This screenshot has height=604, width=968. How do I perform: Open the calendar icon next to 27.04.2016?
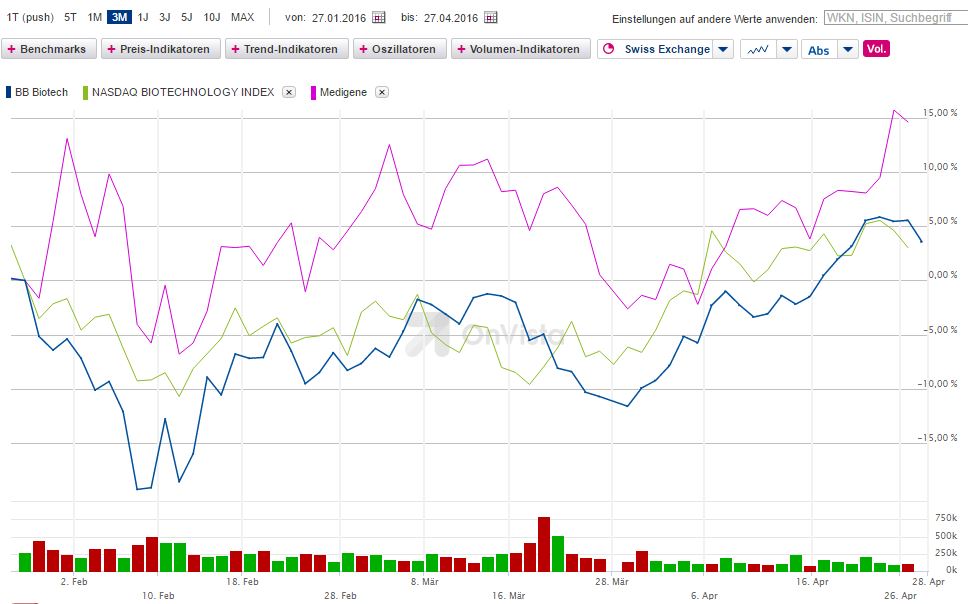pyautogui.click(x=490, y=17)
